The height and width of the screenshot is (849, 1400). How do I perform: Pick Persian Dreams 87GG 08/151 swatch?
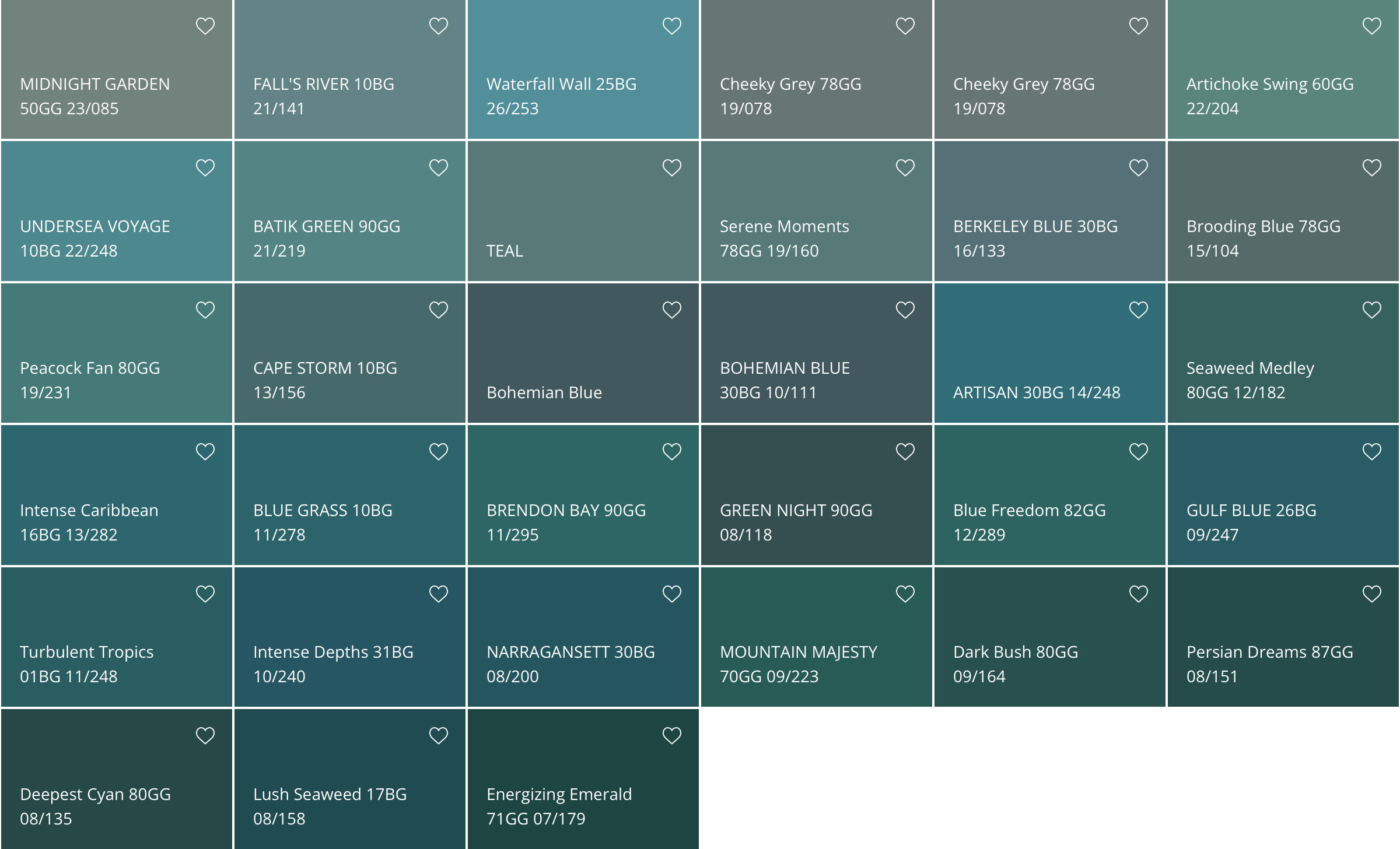tap(1283, 637)
